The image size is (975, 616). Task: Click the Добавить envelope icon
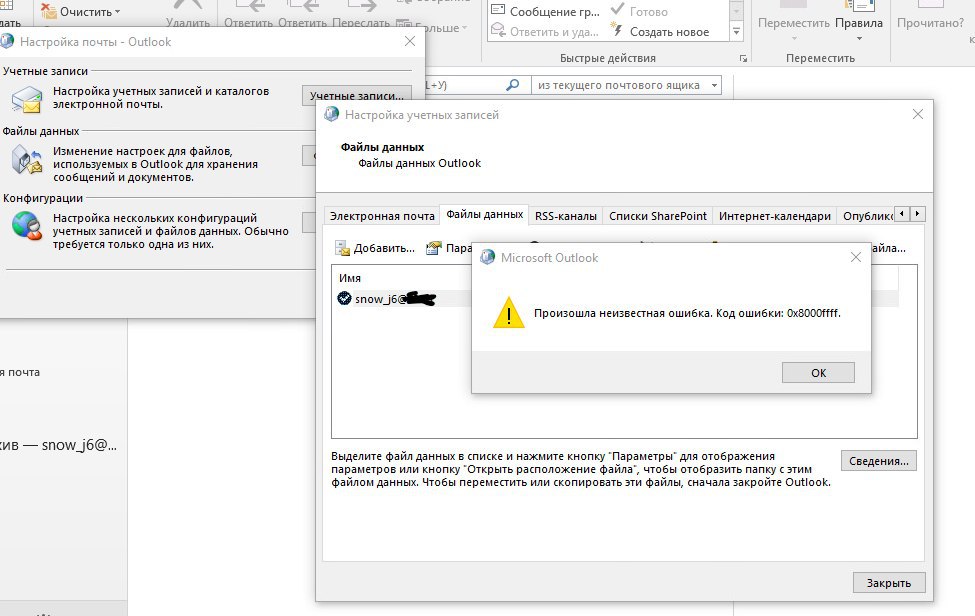[x=343, y=248]
